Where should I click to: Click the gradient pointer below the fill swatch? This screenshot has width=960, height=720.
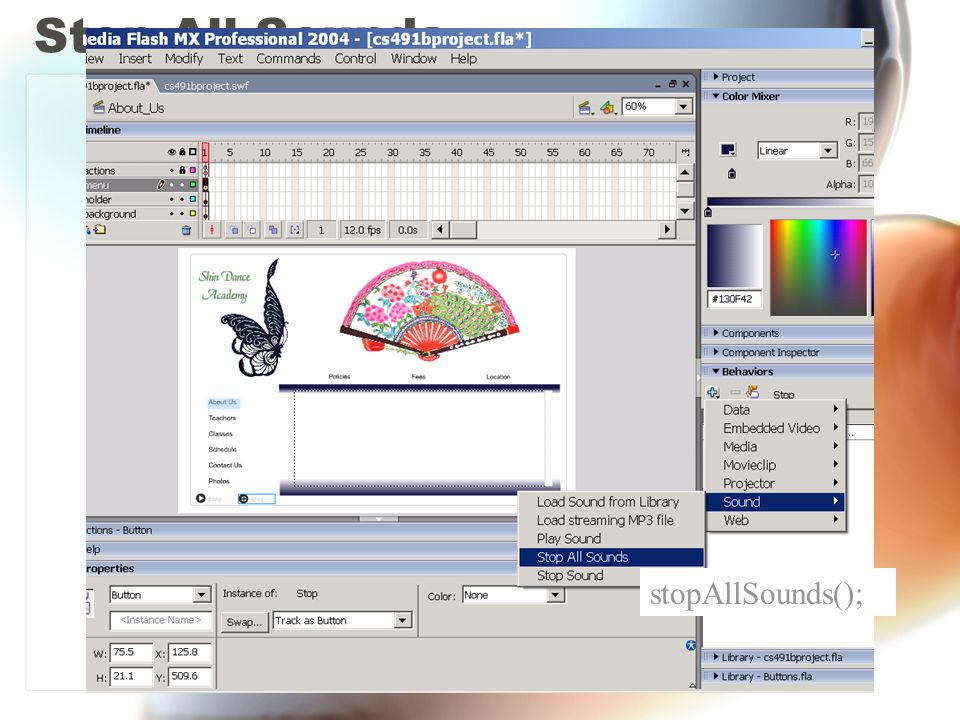coord(732,174)
